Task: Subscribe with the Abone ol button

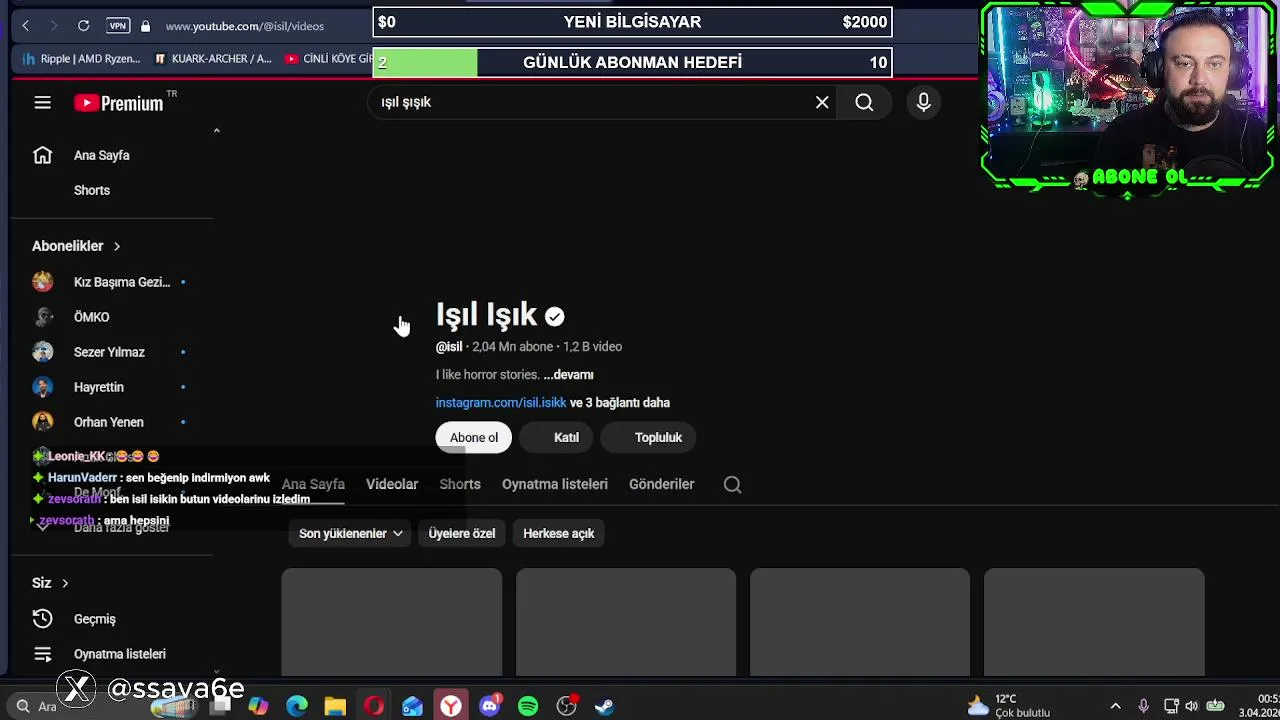Action: tap(474, 437)
